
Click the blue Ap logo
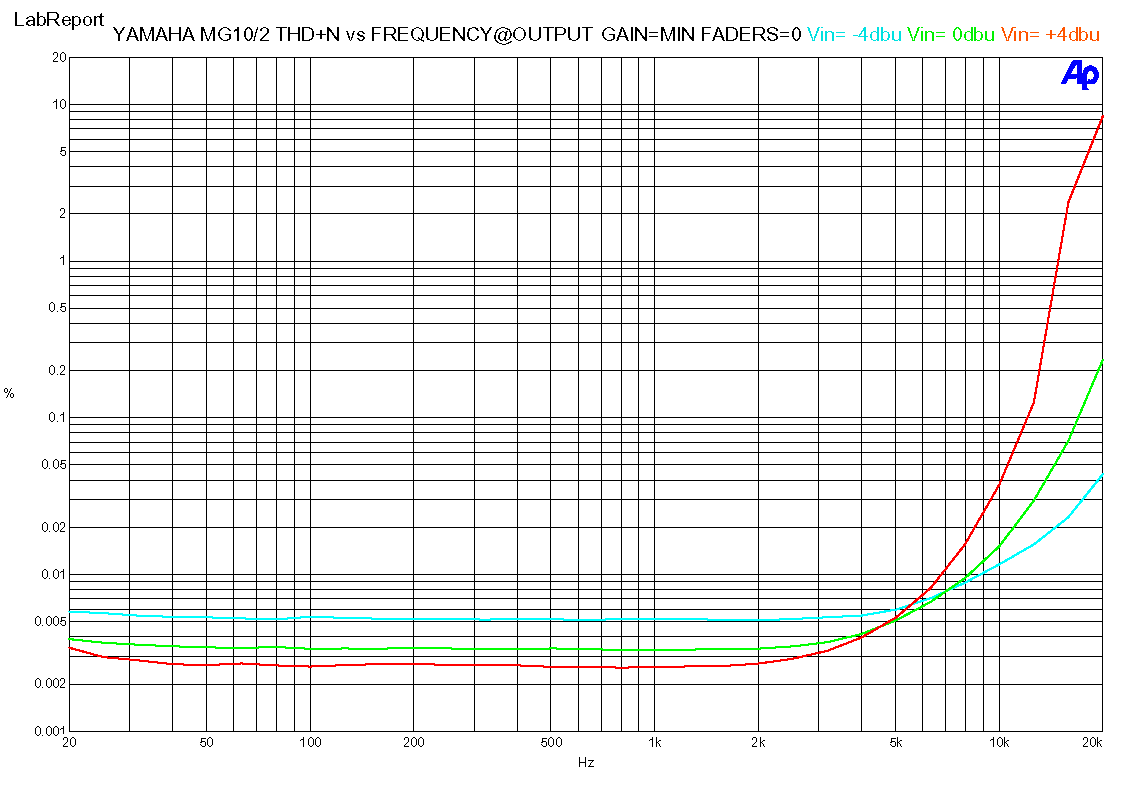tap(1079, 74)
